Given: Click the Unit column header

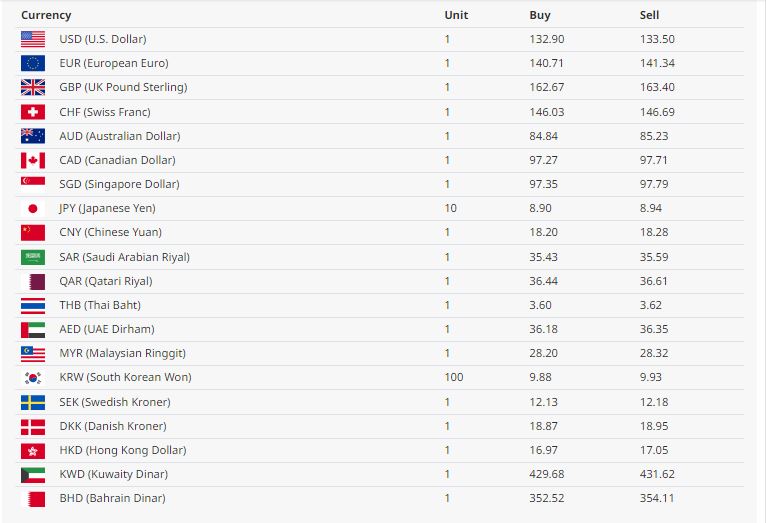Looking at the screenshot, I should (x=456, y=15).
